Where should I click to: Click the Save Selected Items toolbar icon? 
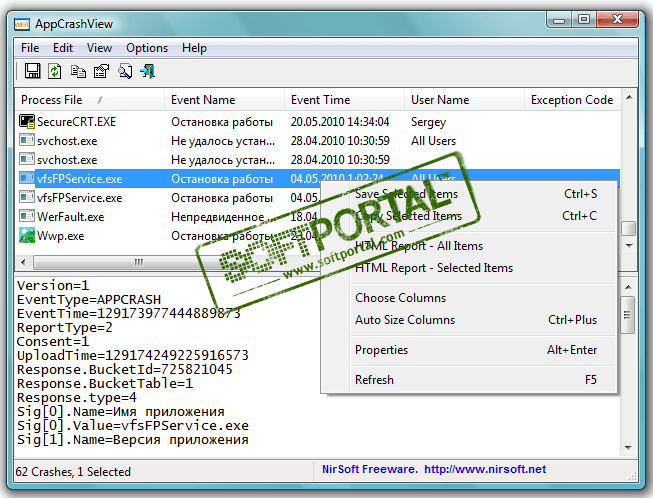click(x=32, y=71)
